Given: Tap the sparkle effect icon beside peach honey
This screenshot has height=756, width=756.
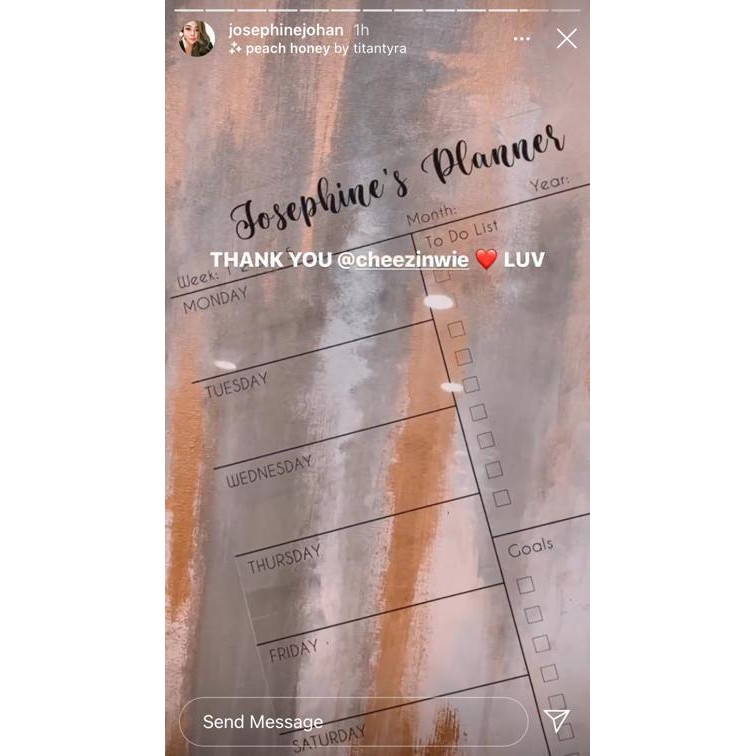Looking at the screenshot, I should 235,48.
